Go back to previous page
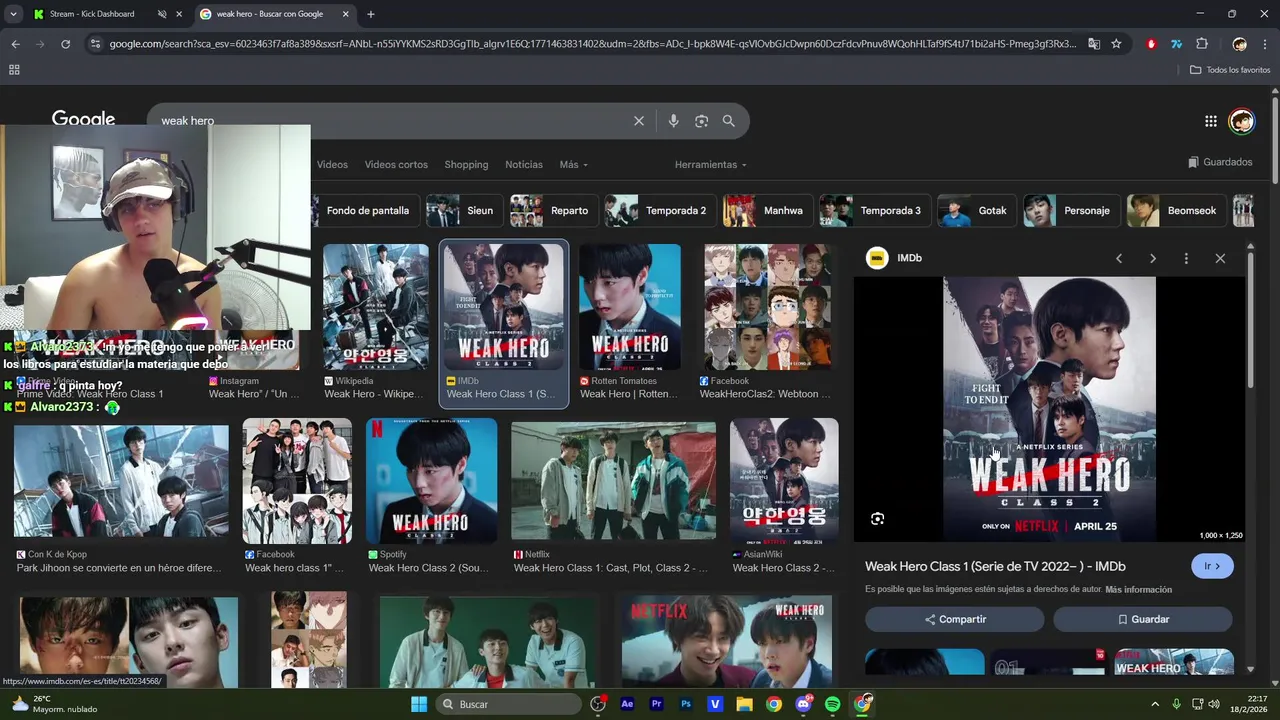 15,44
